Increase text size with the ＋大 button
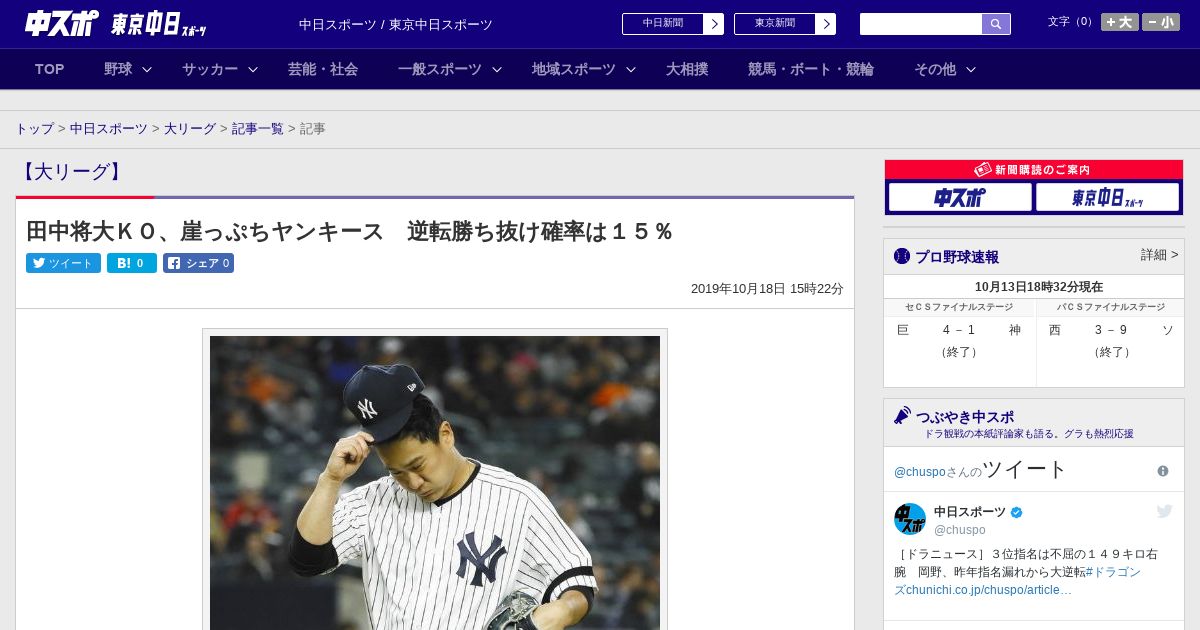 click(1119, 22)
